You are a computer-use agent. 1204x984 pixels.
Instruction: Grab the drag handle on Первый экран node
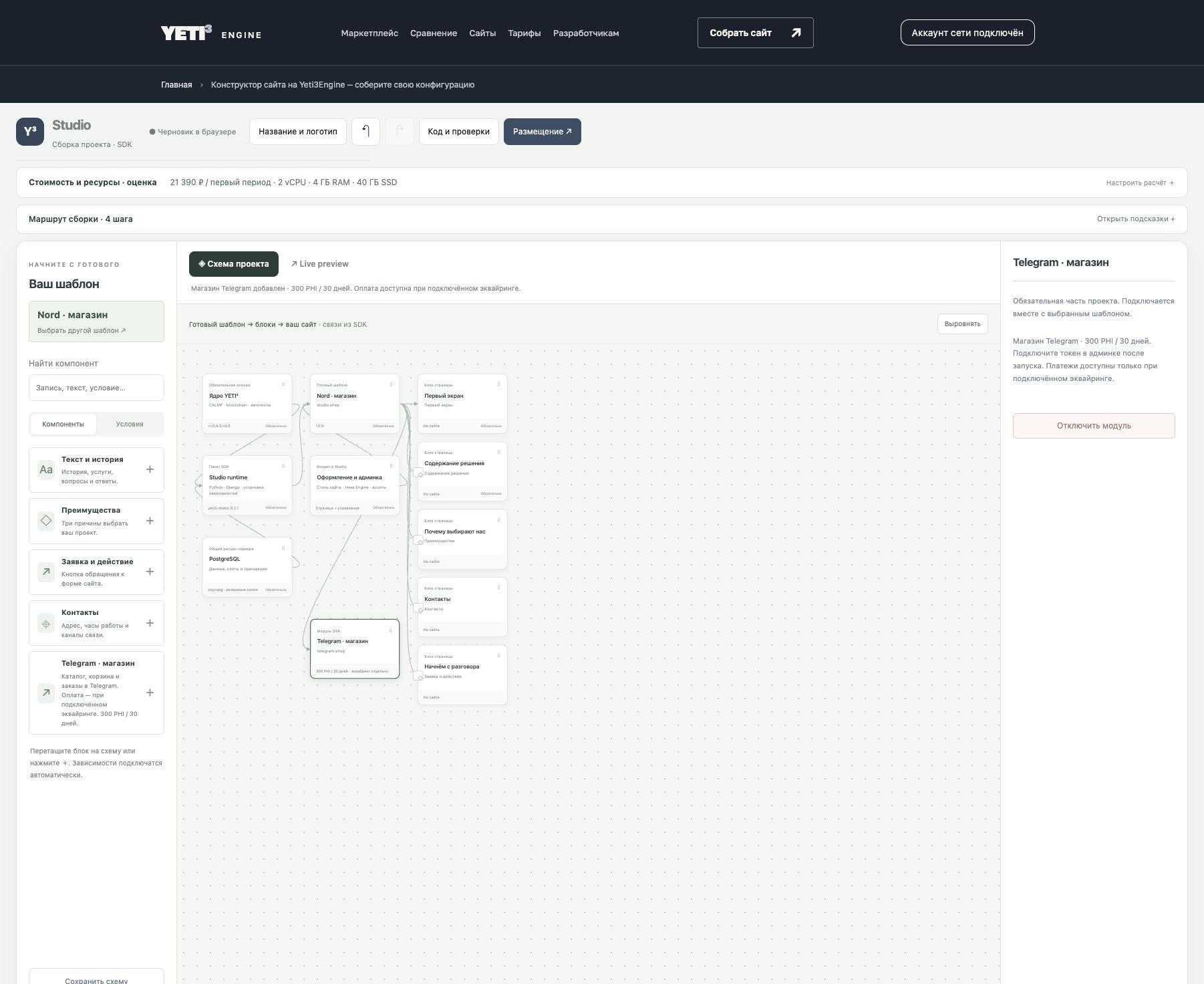click(x=498, y=384)
